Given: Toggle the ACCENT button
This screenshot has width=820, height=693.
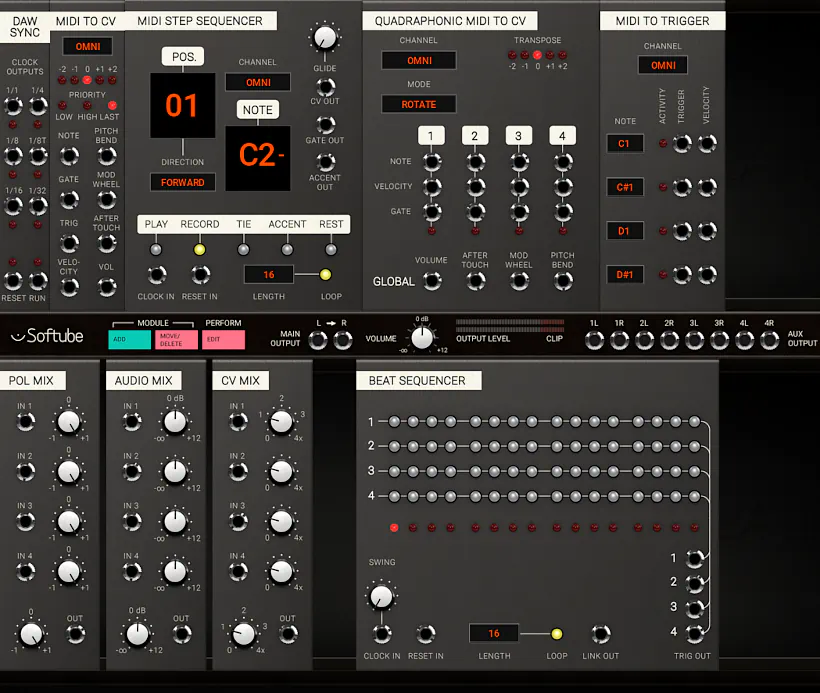Looking at the screenshot, I should 287,249.
